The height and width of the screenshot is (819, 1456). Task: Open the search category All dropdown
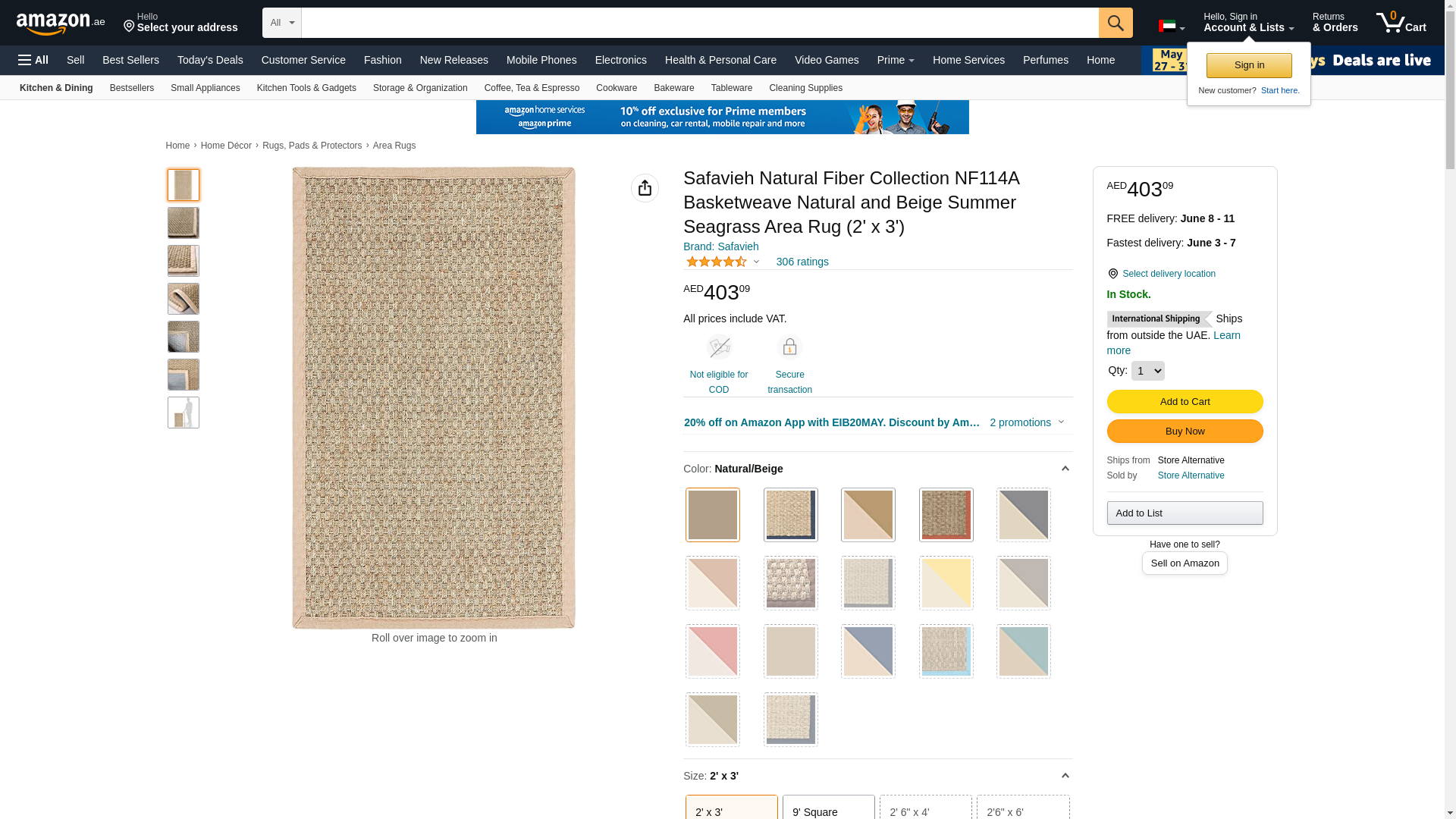pyautogui.click(x=281, y=23)
